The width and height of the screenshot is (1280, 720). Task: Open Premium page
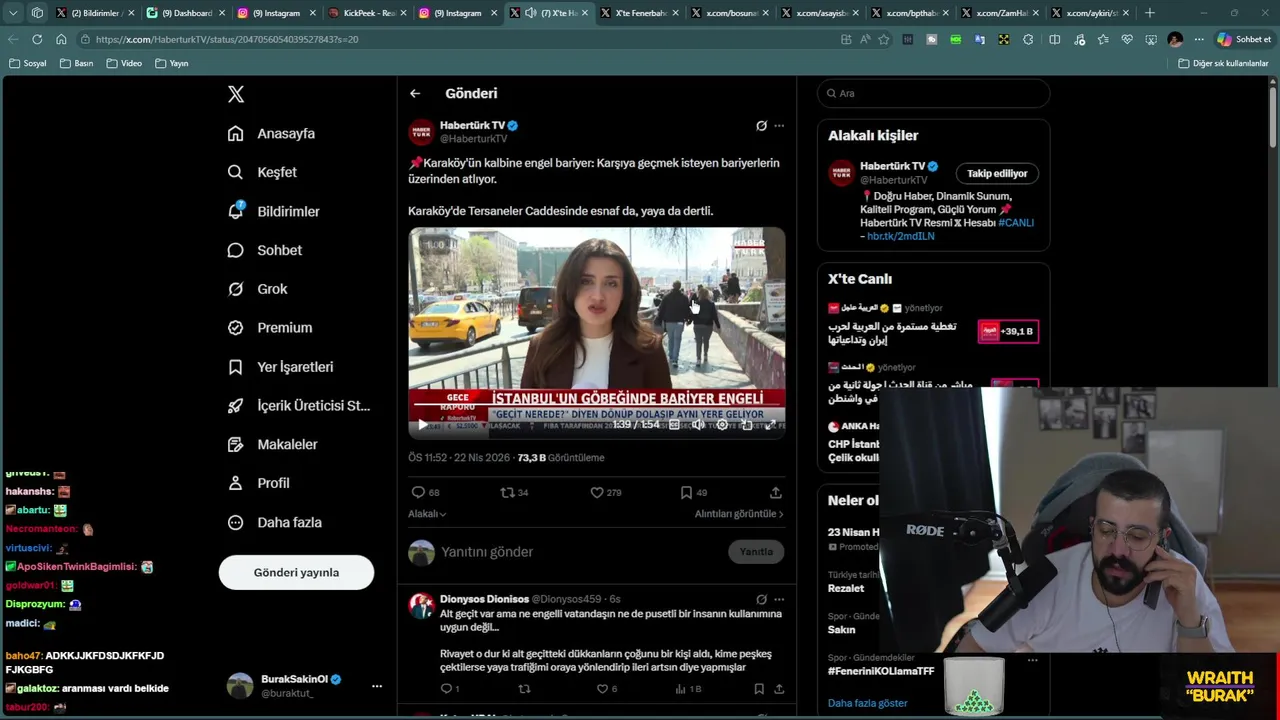pyautogui.click(x=270, y=328)
